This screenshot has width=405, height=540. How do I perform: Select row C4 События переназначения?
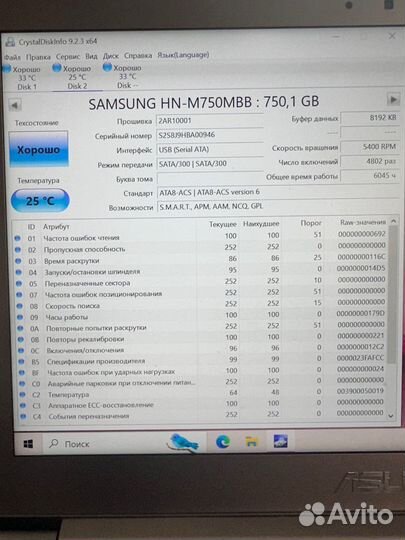coord(200,415)
